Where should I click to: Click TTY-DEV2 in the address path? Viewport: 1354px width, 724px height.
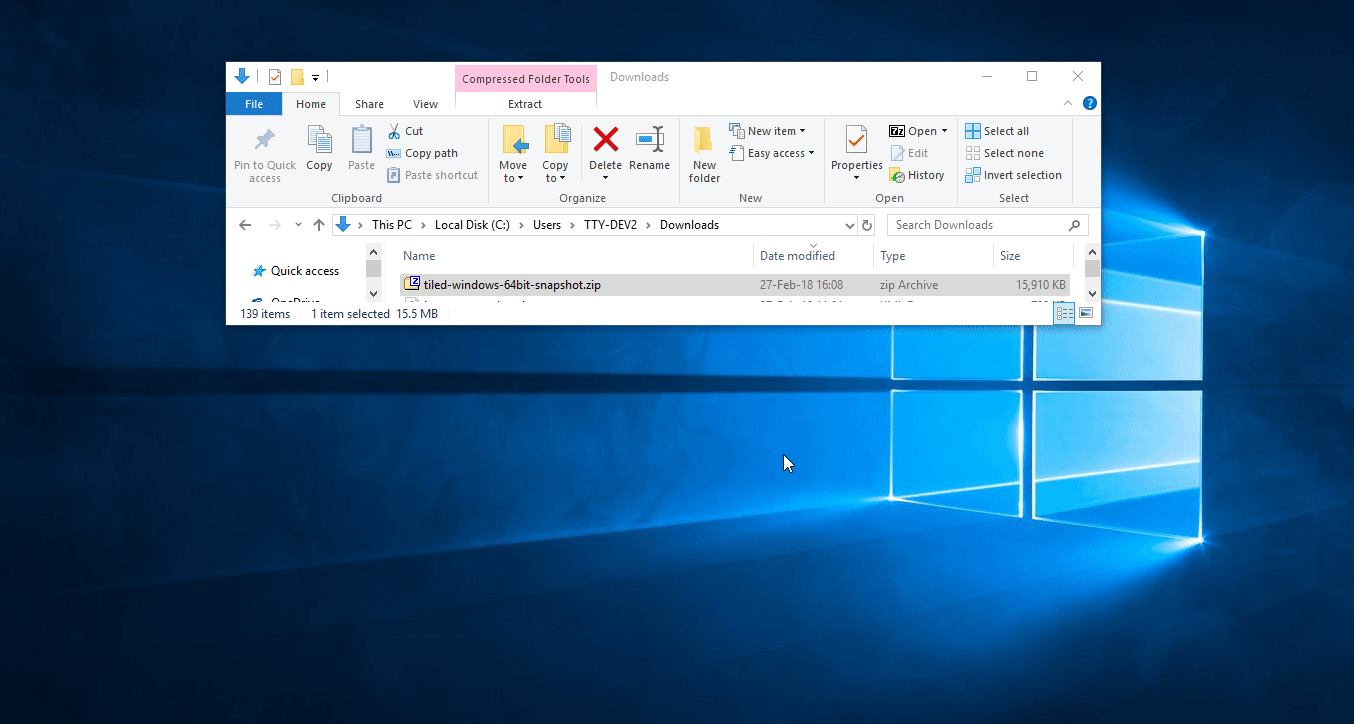click(x=612, y=225)
